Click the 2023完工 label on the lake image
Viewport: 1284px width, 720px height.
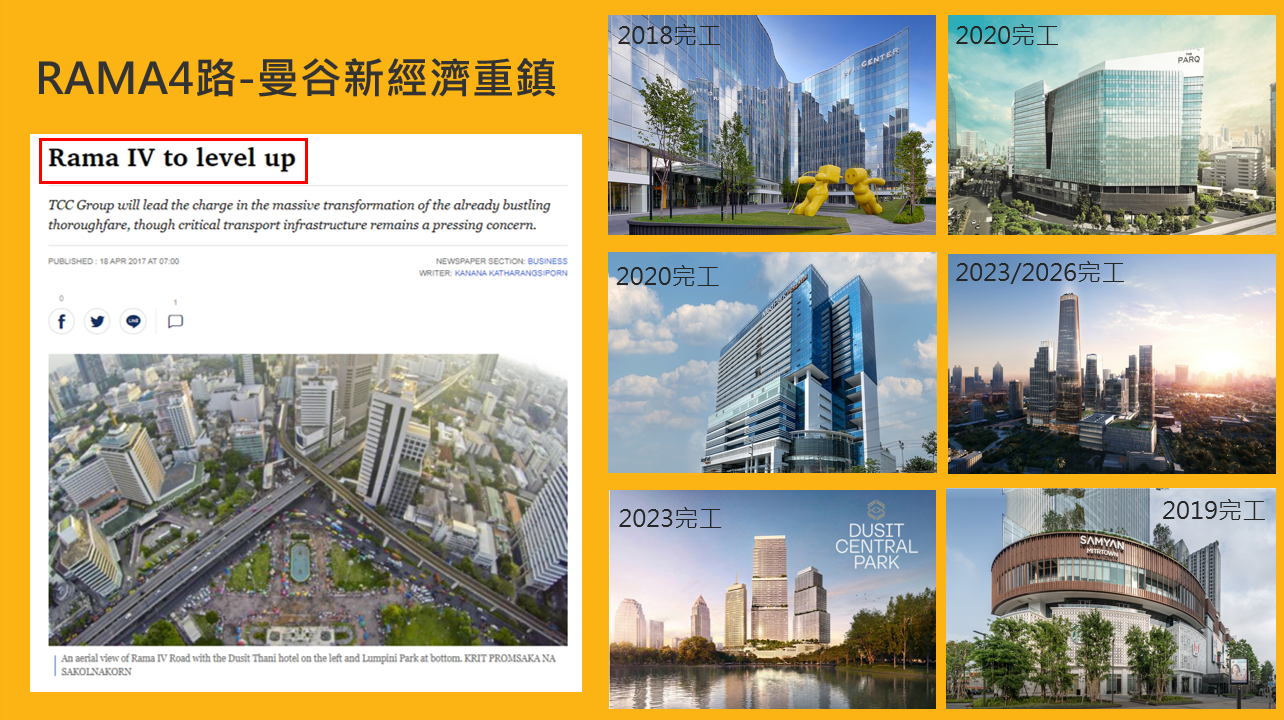click(x=669, y=518)
